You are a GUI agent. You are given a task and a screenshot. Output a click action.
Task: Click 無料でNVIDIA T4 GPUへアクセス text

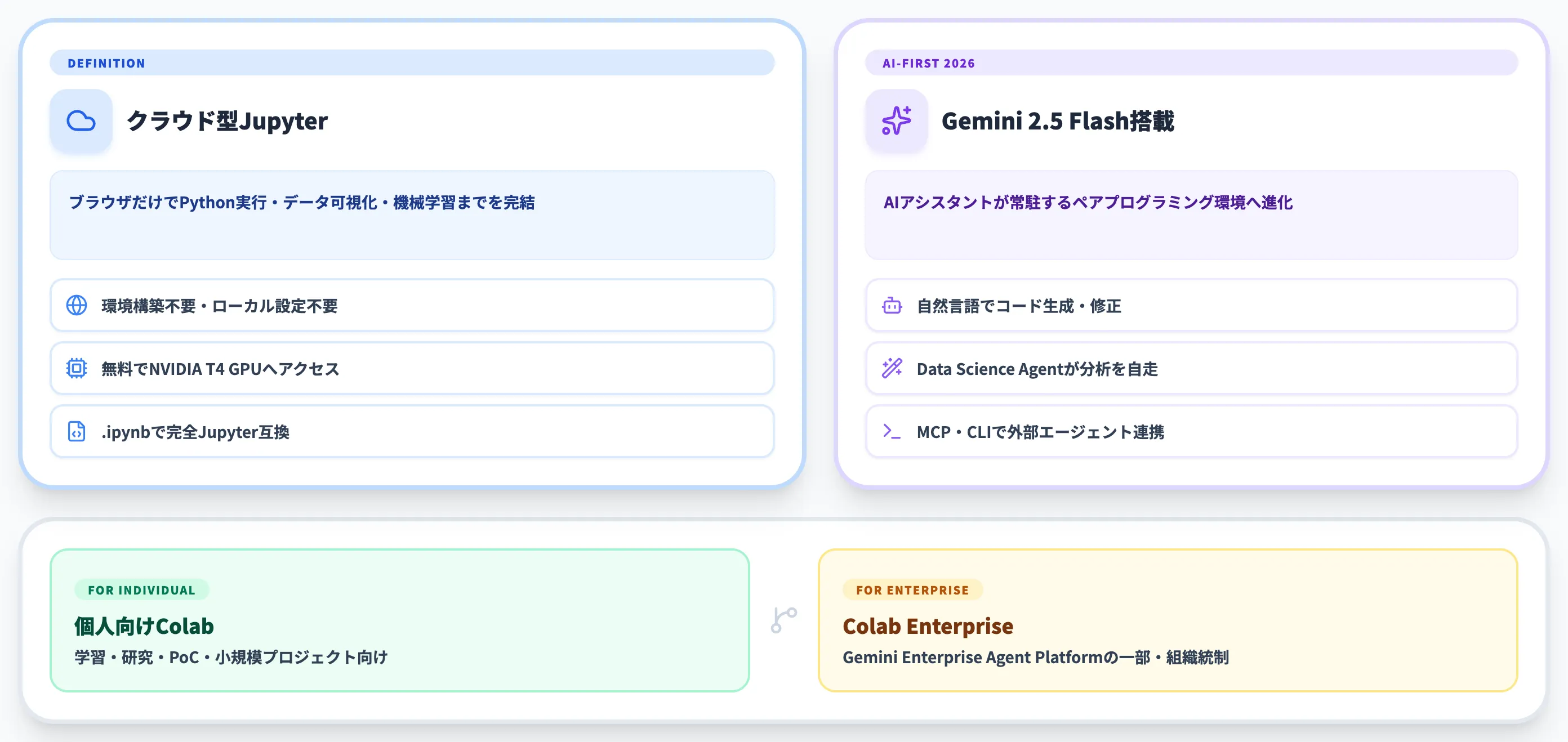tap(220, 369)
